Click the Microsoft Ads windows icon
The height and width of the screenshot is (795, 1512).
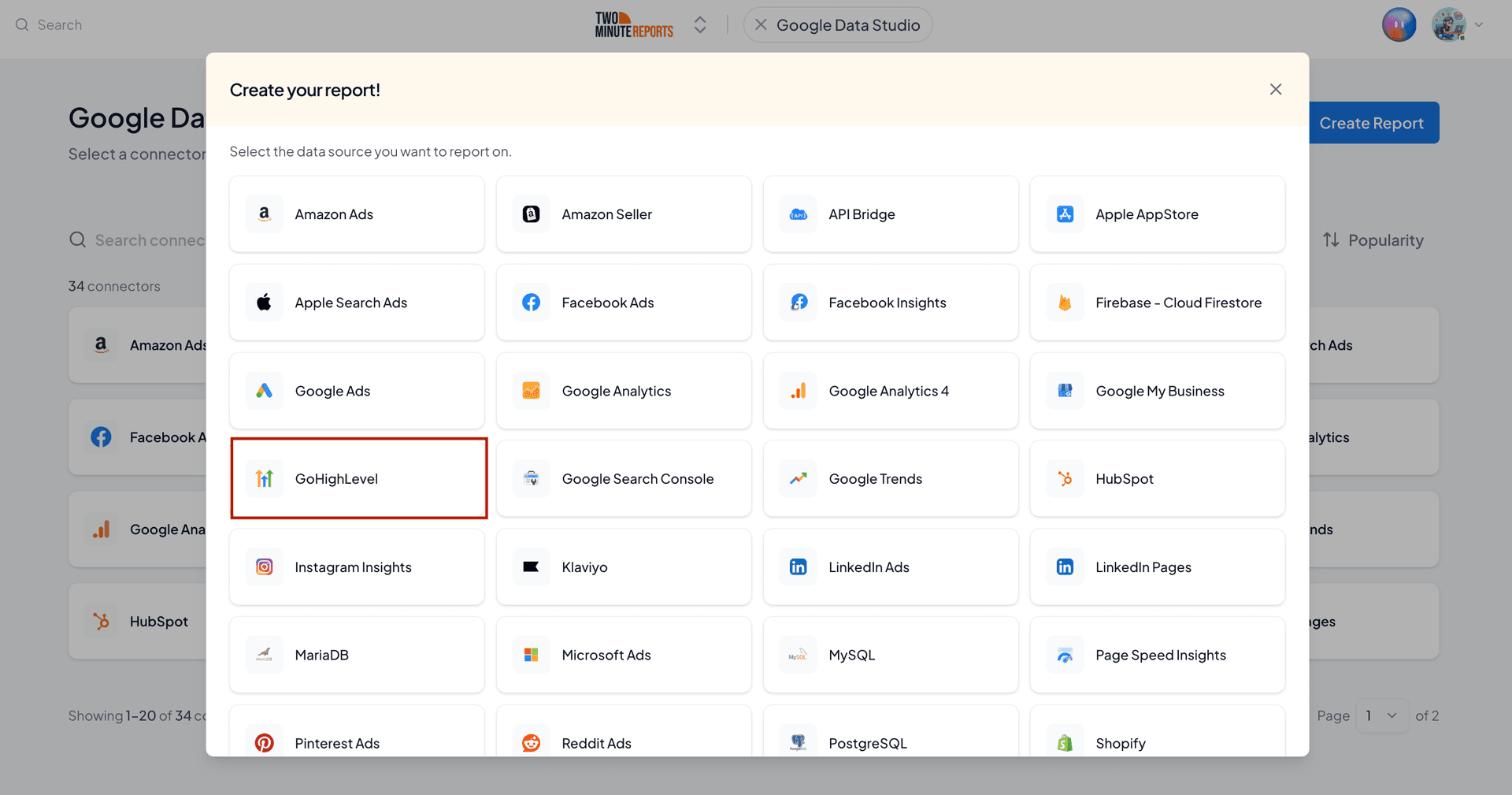(x=532, y=656)
